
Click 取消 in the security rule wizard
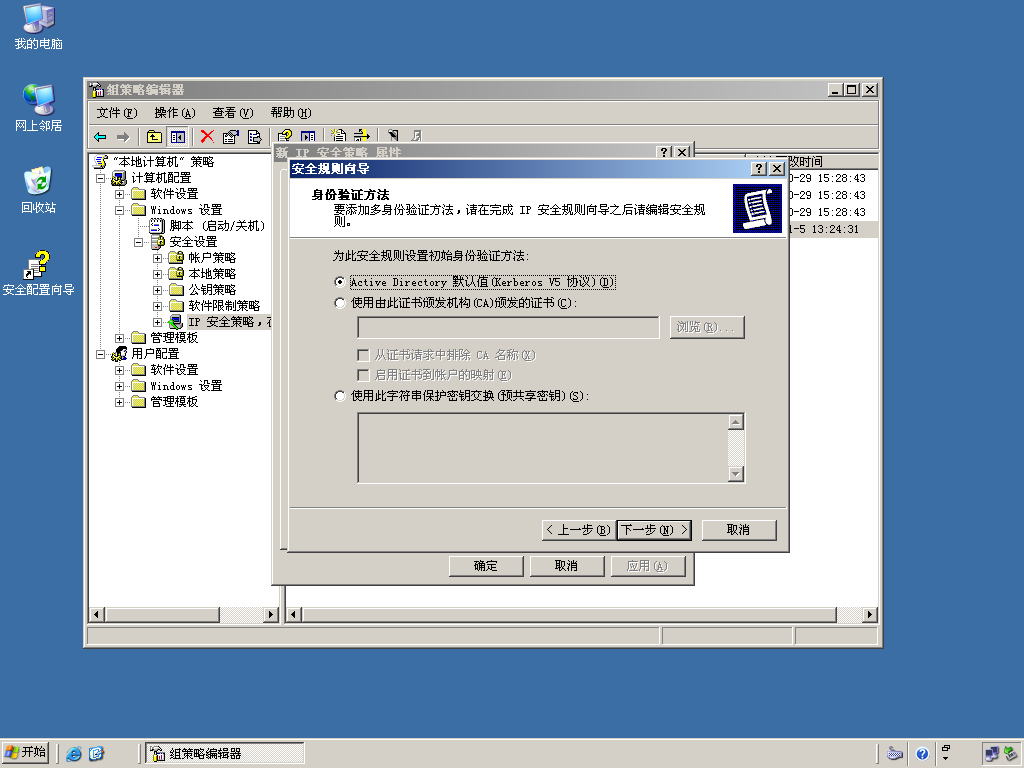tap(739, 530)
